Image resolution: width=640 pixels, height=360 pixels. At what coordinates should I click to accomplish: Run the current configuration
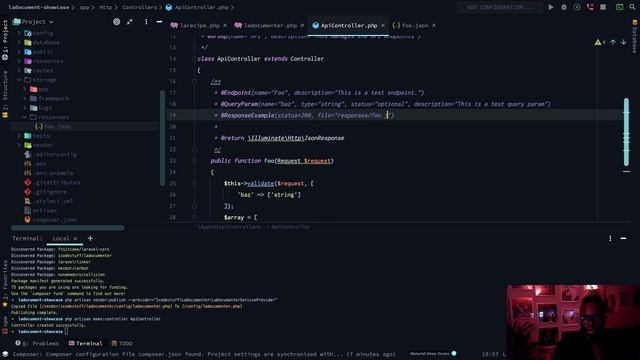coord(551,7)
